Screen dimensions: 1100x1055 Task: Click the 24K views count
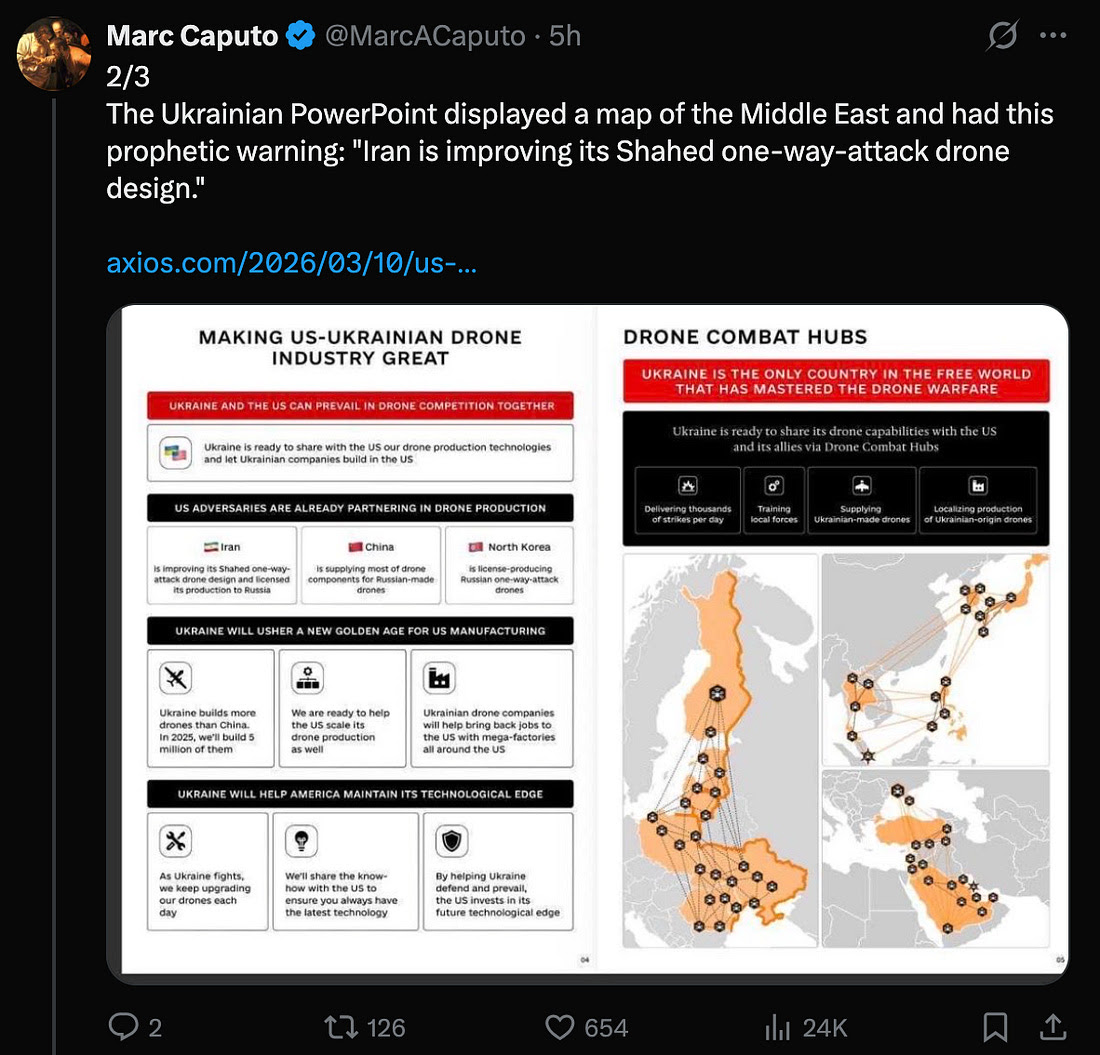tap(826, 1027)
